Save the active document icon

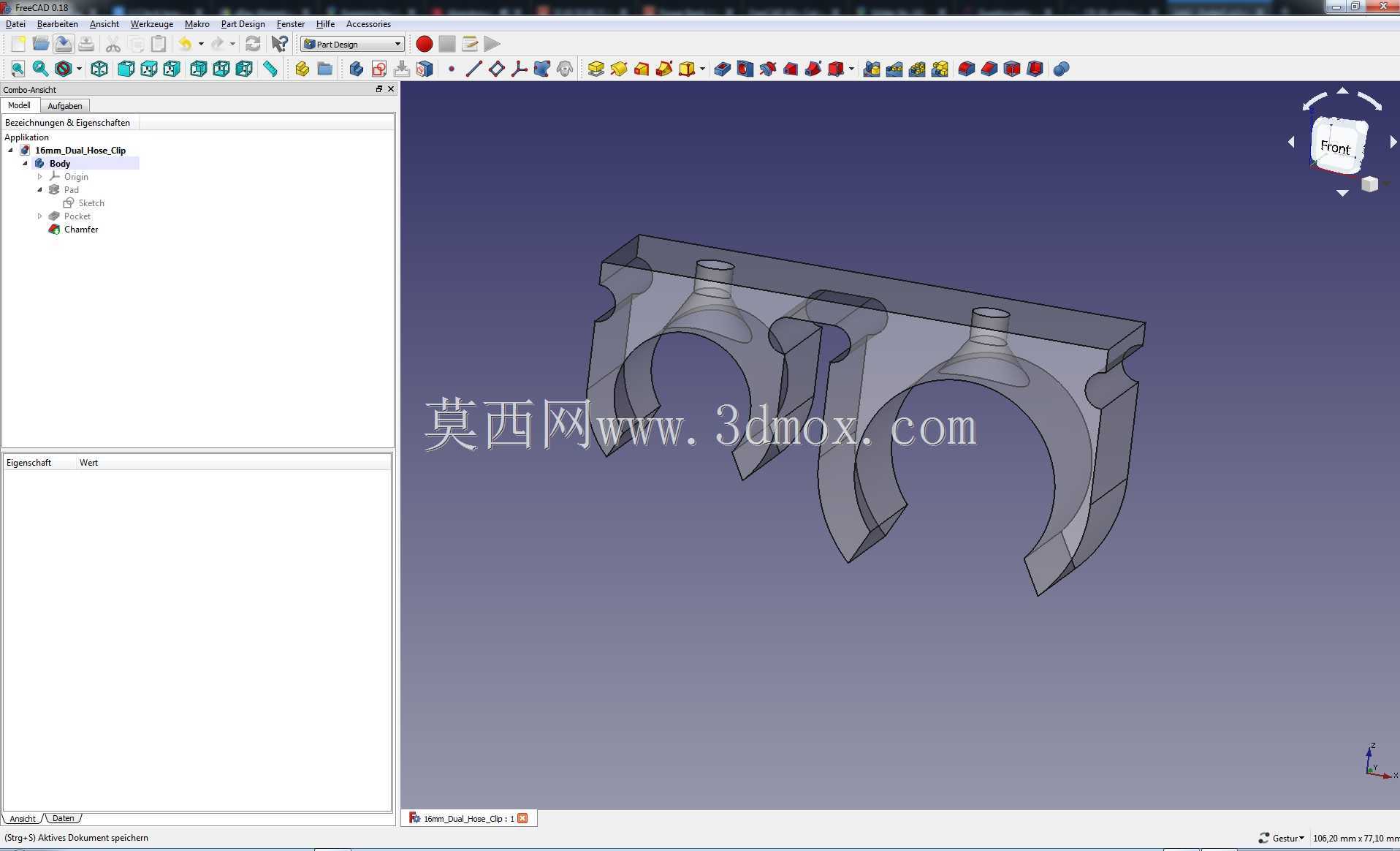click(64, 44)
